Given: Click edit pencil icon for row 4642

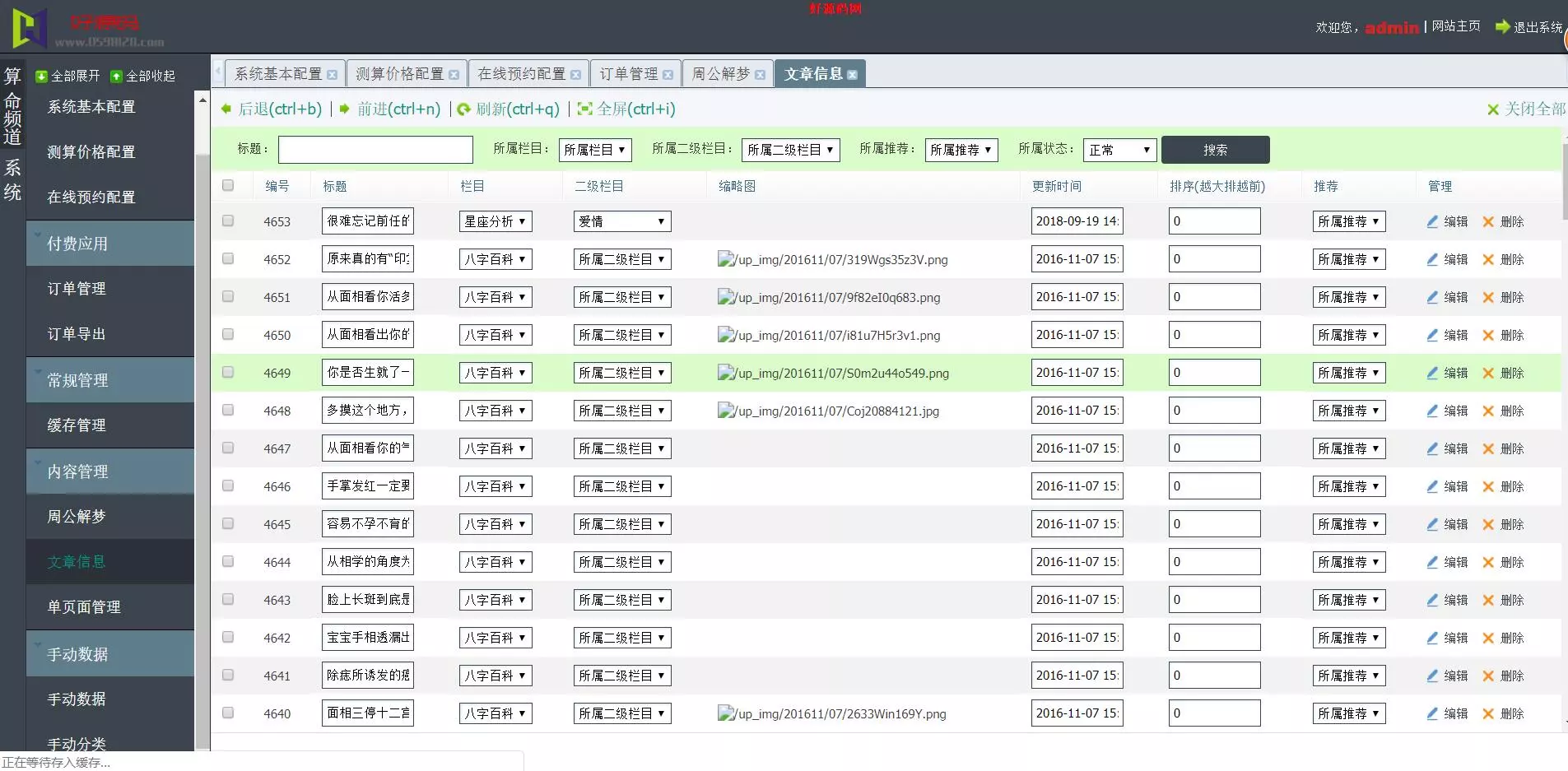Looking at the screenshot, I should (1432, 638).
